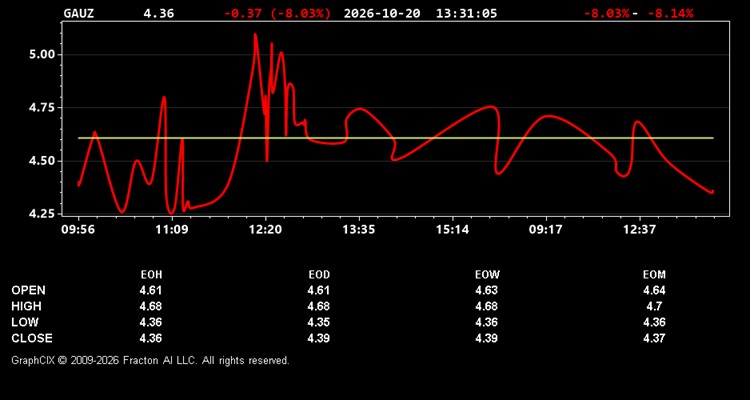This screenshot has height=400, width=750.
Task: Click the EOM column header
Action: (x=654, y=275)
